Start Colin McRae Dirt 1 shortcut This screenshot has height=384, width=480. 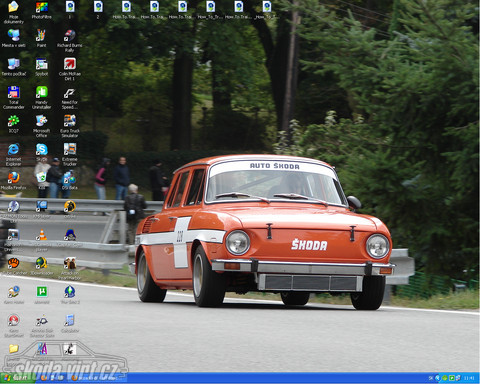tap(69, 64)
